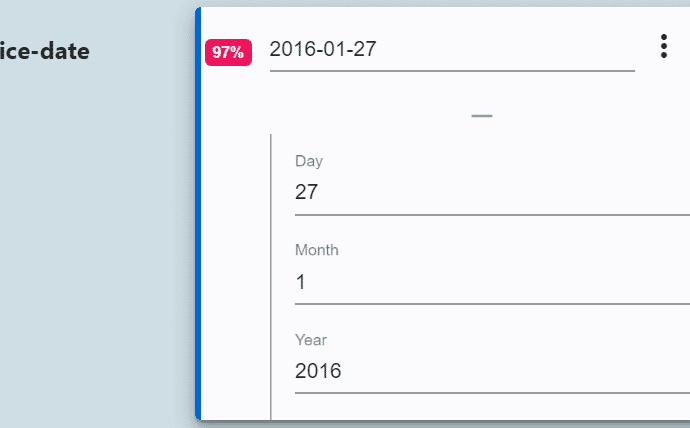690x428 pixels.
Task: Click the Day field label
Action: (309, 161)
